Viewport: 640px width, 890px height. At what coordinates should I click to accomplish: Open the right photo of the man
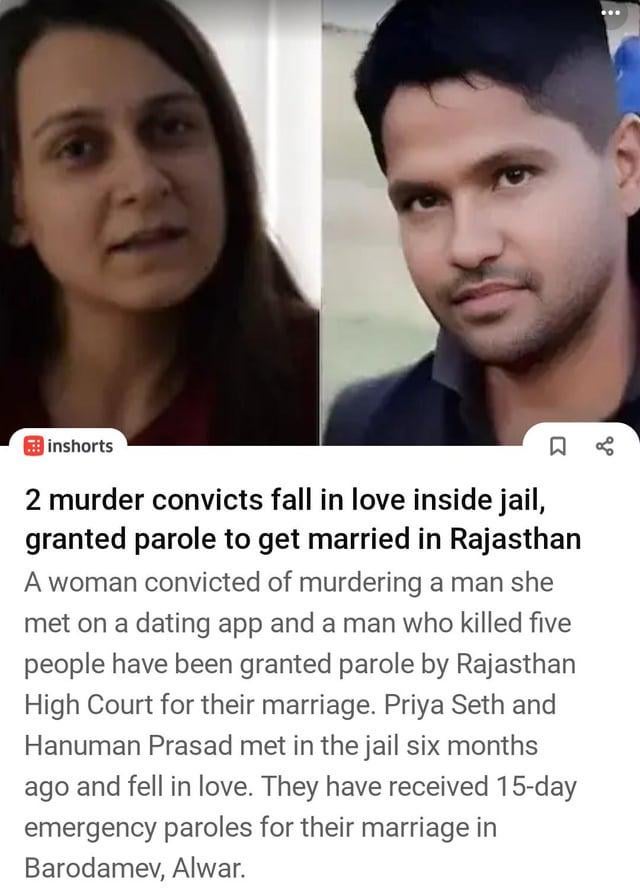click(x=481, y=221)
